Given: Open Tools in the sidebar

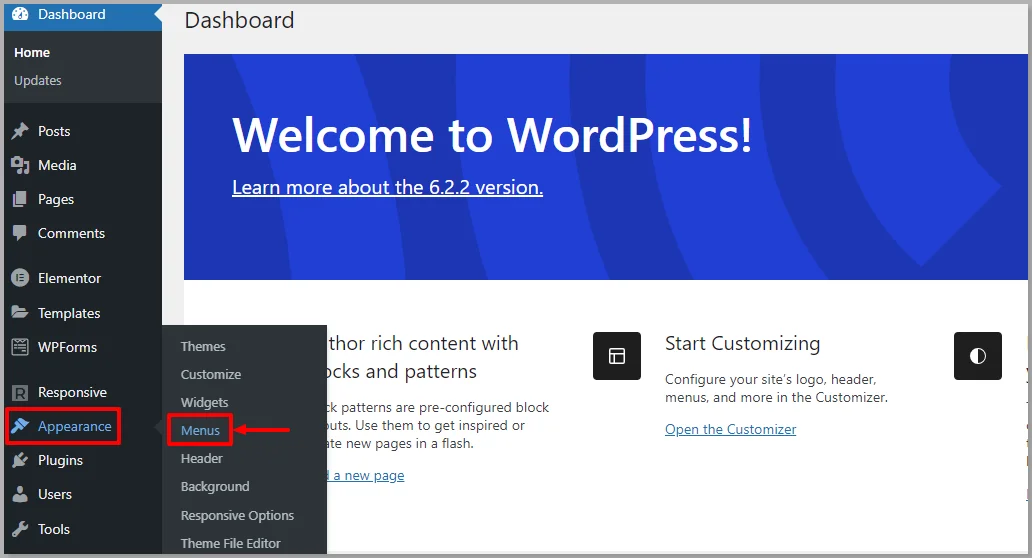Looking at the screenshot, I should coord(54,529).
